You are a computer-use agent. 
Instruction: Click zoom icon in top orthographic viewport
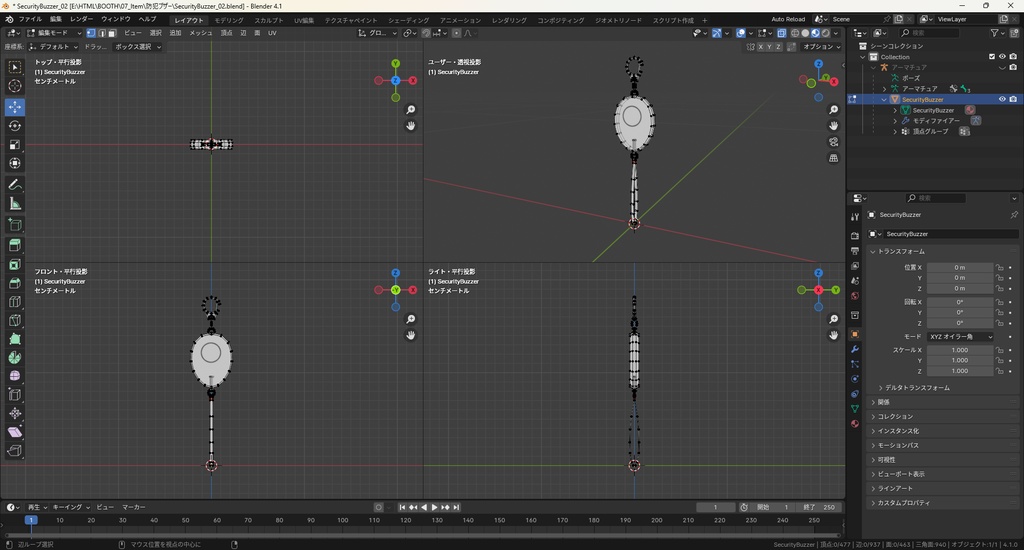point(411,110)
